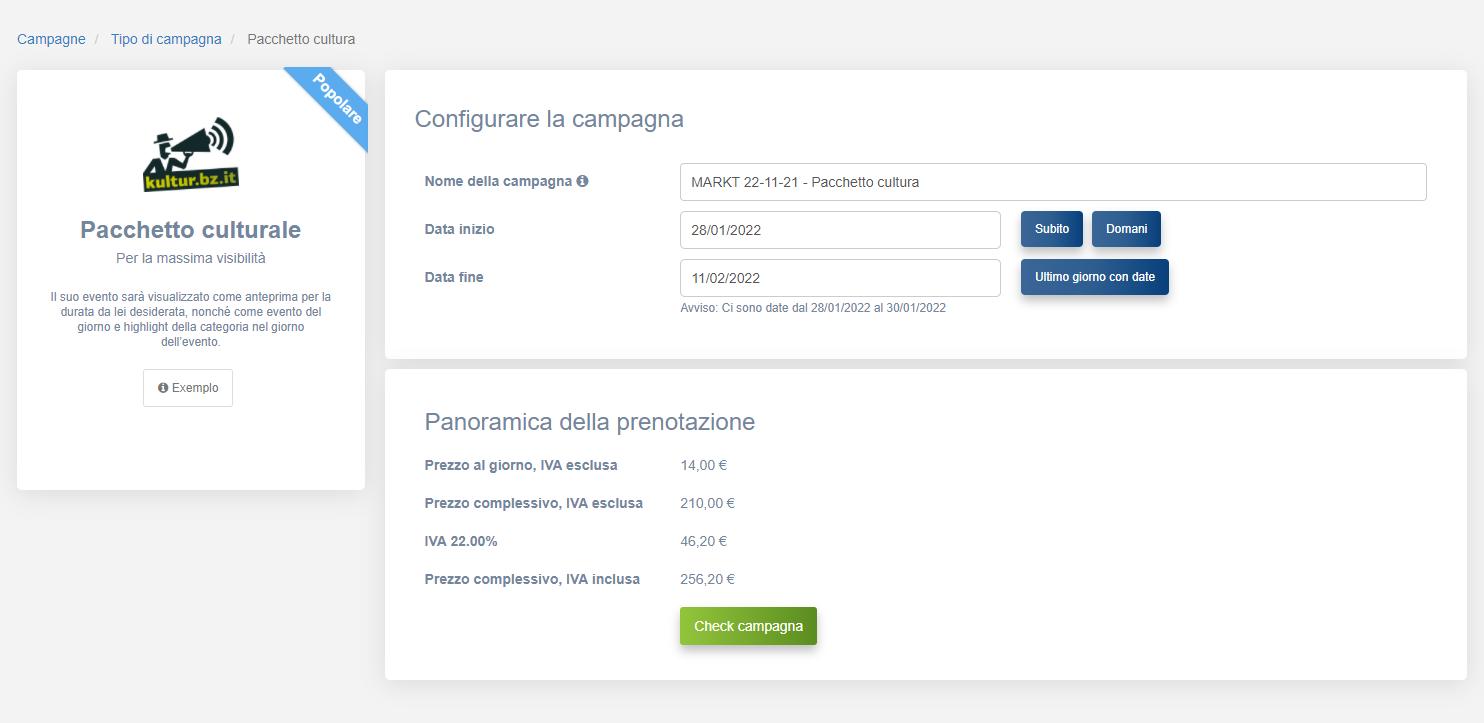The width and height of the screenshot is (1484, 723).
Task: Set start date with Subito button
Action: pyautogui.click(x=1051, y=229)
